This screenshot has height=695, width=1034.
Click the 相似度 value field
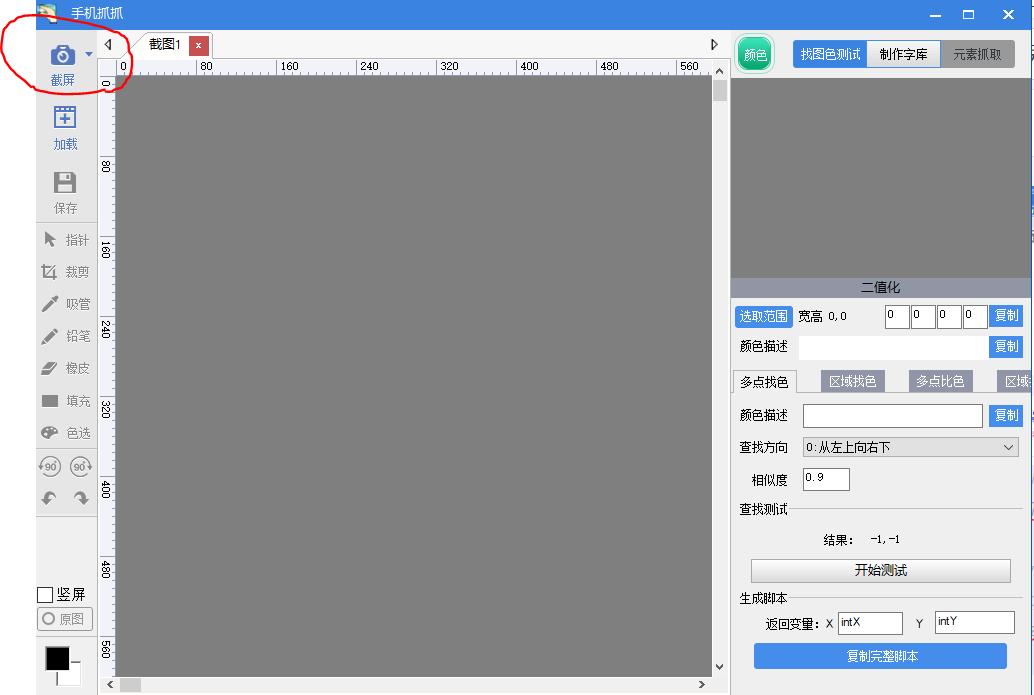point(826,479)
